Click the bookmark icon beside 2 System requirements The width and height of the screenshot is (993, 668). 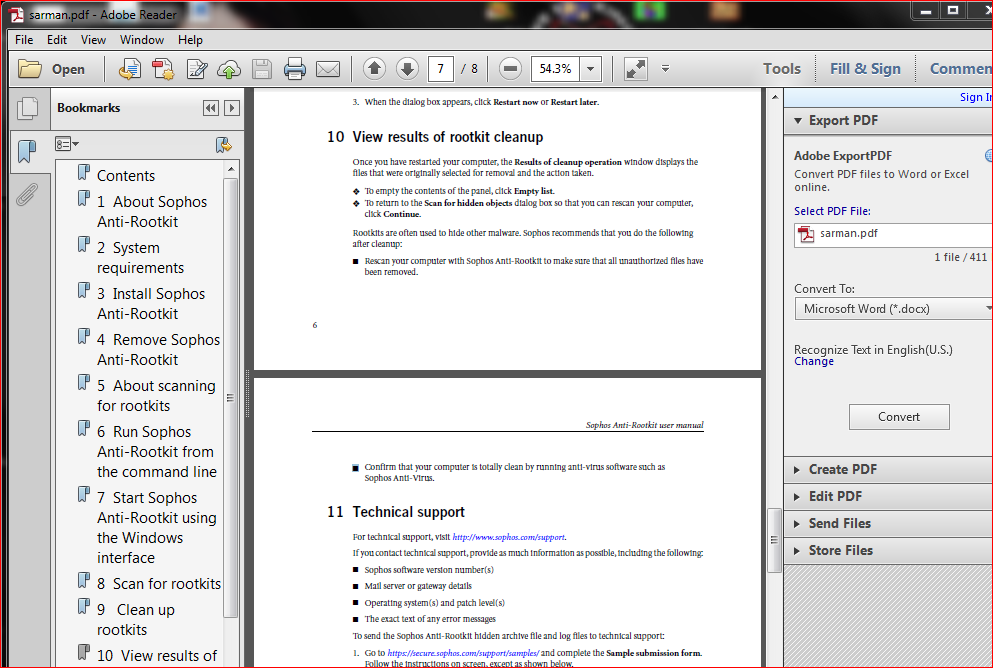click(x=84, y=244)
